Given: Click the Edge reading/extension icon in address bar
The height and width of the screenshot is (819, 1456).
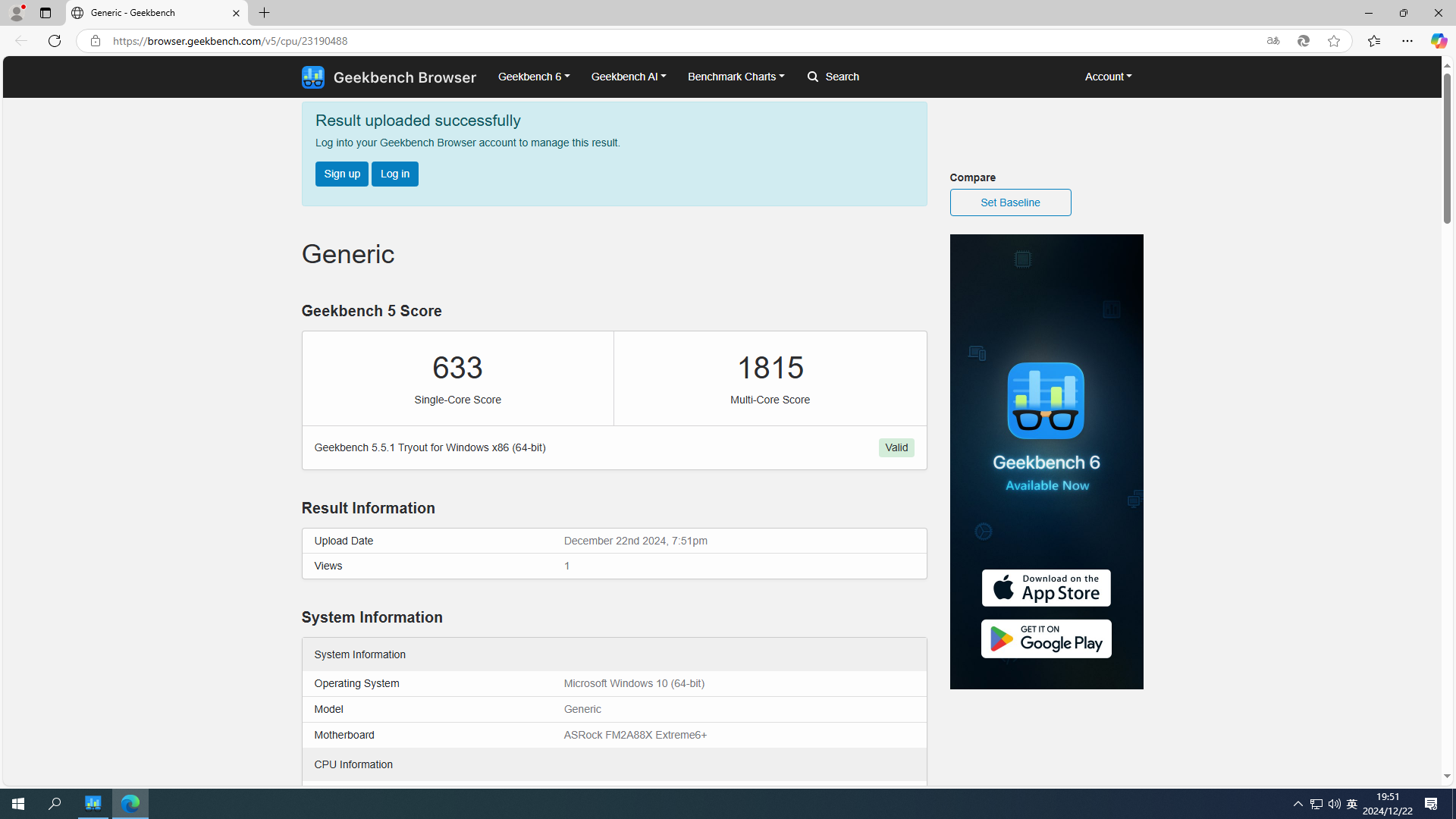Looking at the screenshot, I should 1304,41.
